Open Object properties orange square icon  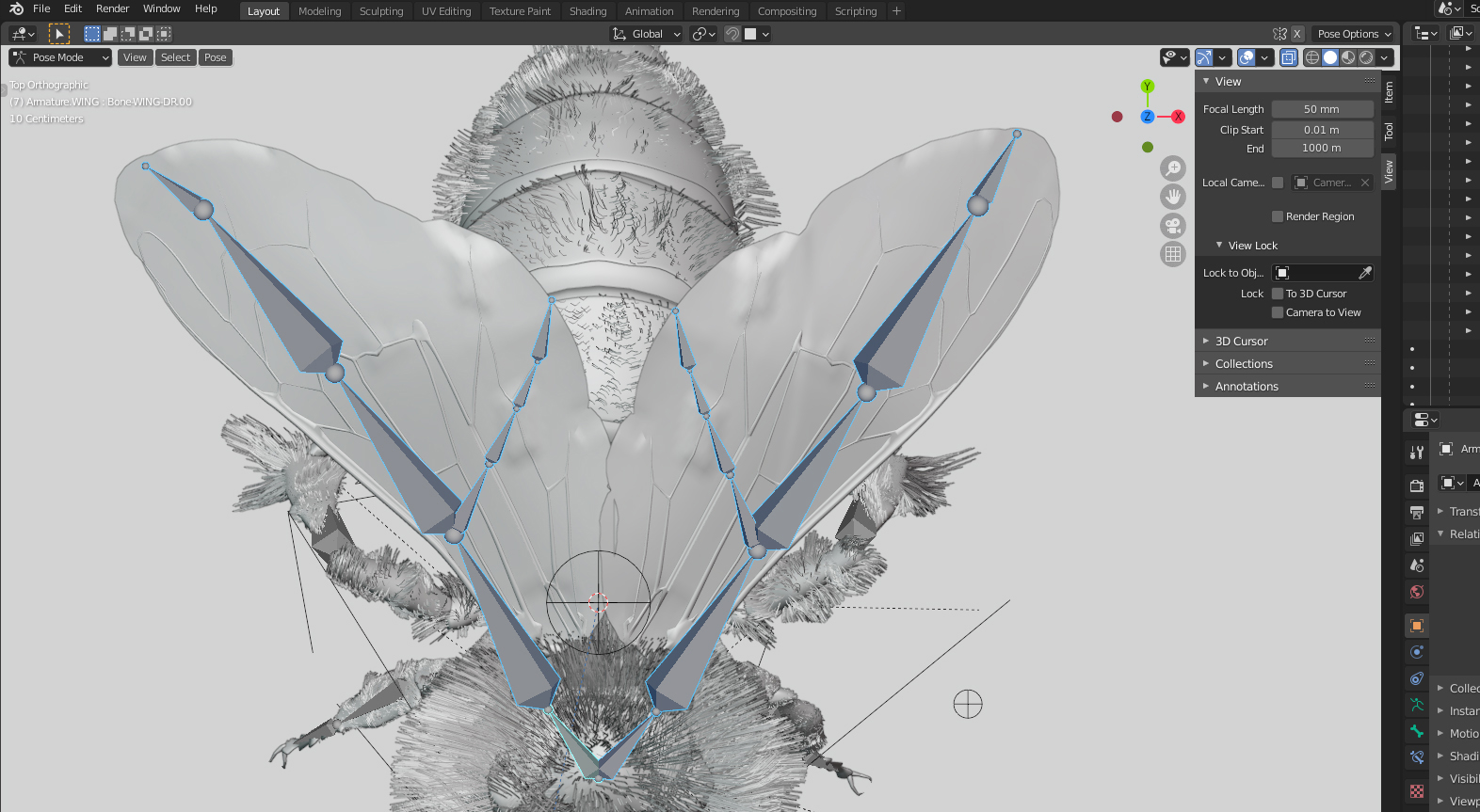(1417, 626)
